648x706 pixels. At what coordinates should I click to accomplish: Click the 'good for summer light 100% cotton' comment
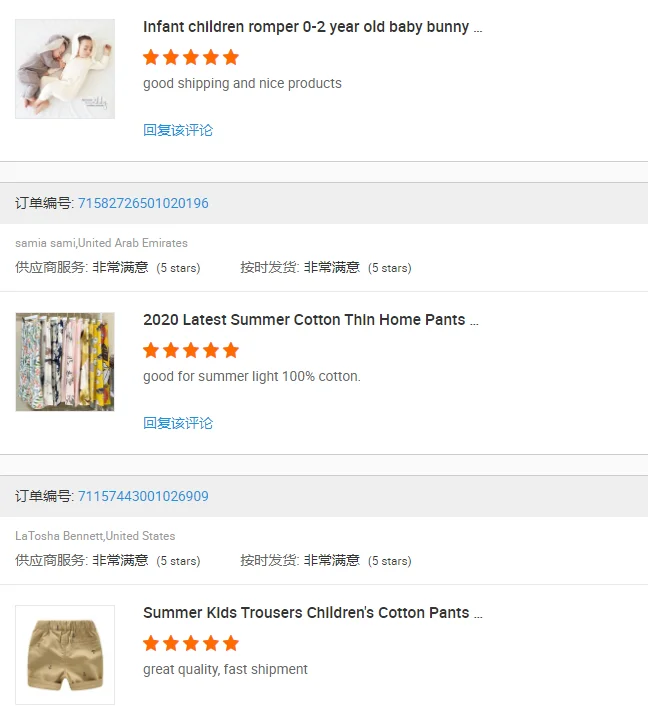click(x=251, y=376)
